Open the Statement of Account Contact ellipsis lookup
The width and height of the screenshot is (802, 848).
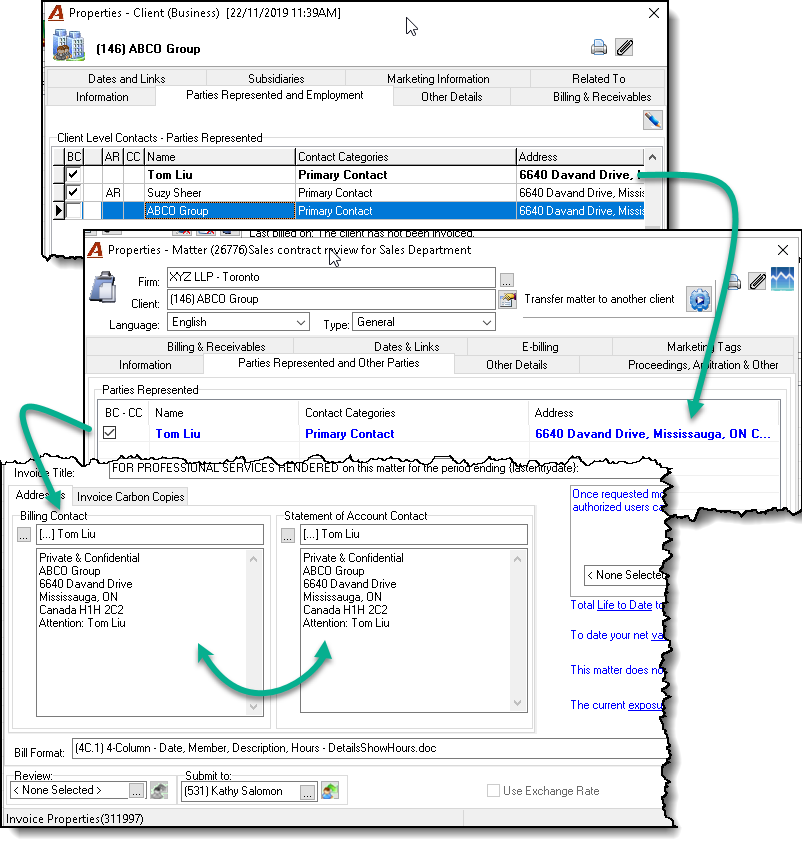288,535
